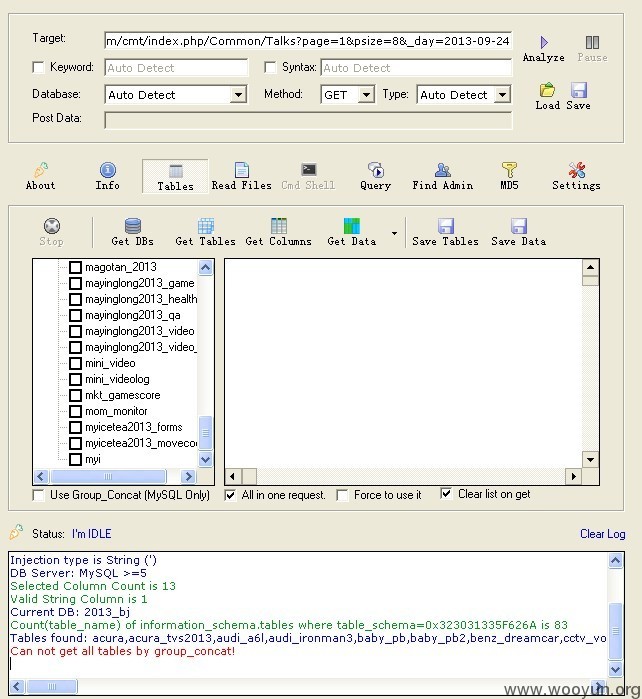Click Get DBs database icon
642x699 pixels.
tap(133, 226)
